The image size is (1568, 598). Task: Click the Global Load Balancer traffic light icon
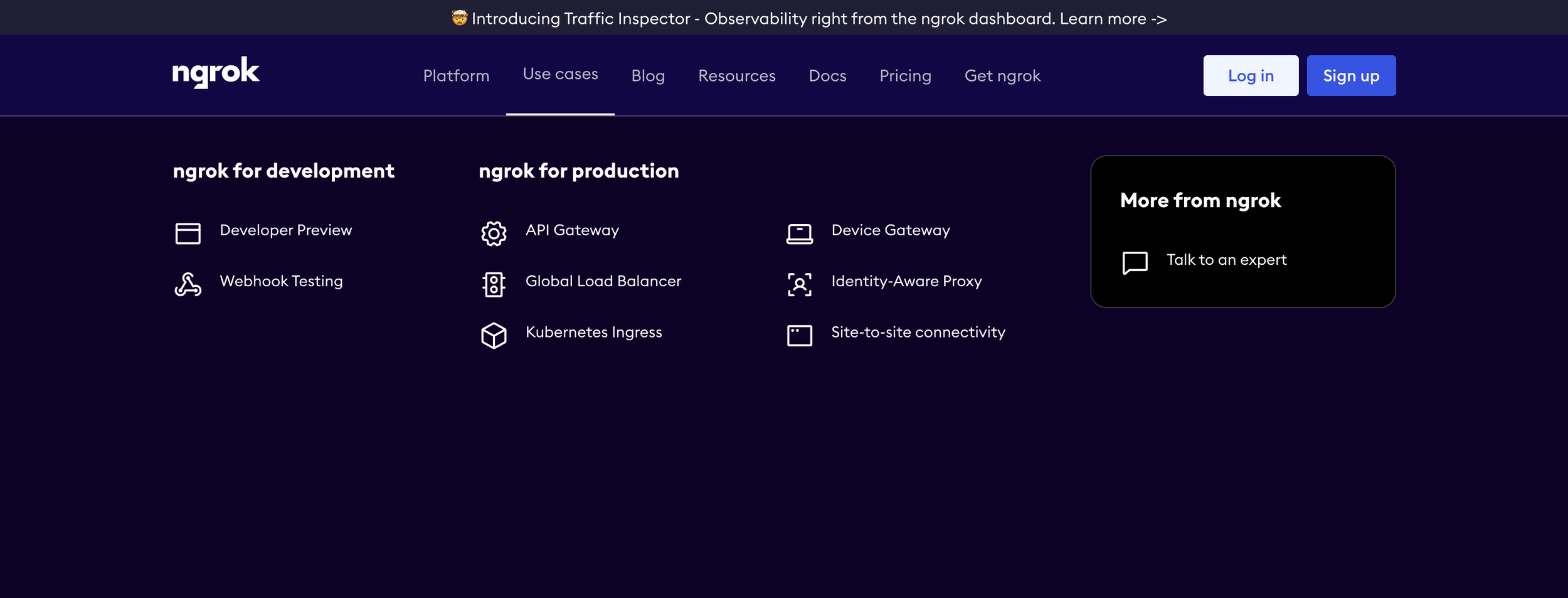[x=494, y=284]
